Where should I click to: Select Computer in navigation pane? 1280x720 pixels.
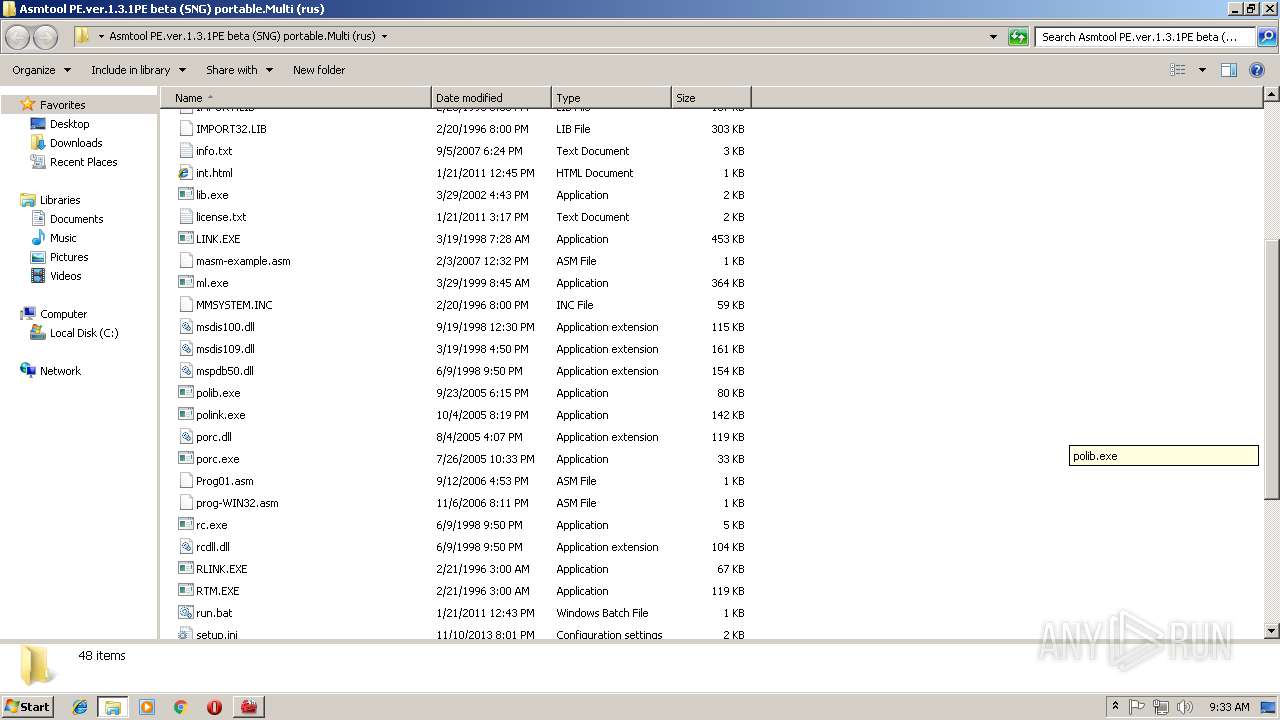coord(63,314)
